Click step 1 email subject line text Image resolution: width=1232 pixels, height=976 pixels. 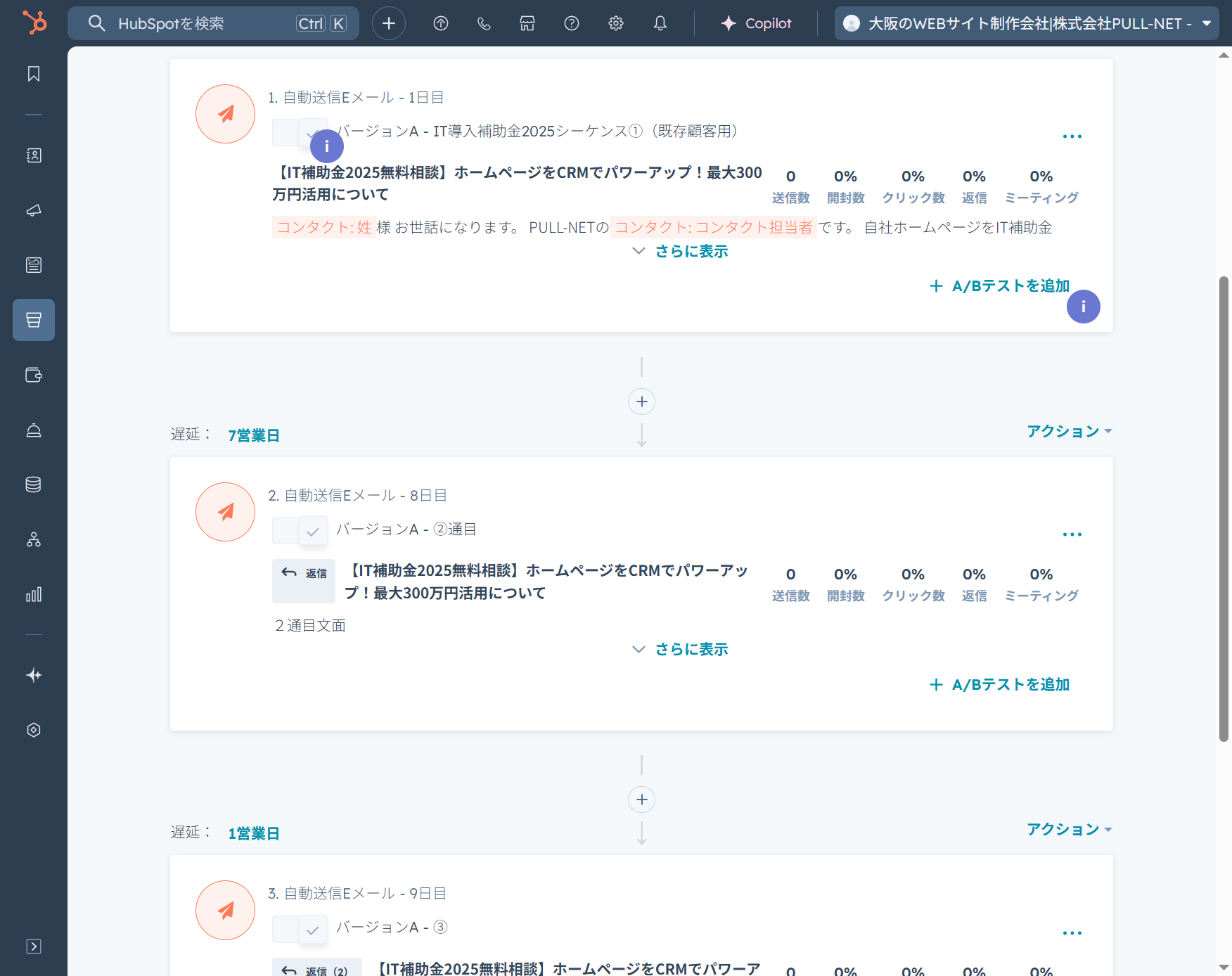pos(517,184)
